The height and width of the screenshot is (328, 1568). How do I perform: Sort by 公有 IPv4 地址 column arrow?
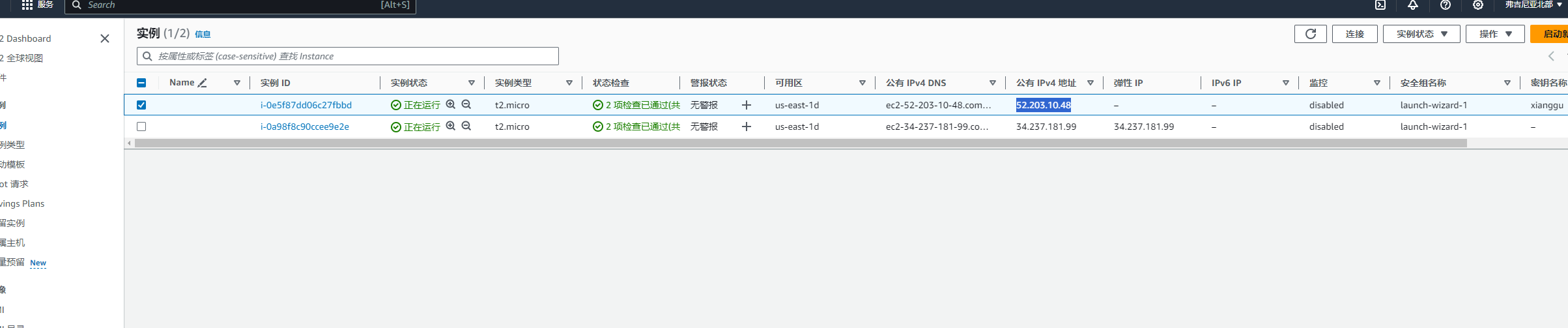click(x=1090, y=83)
